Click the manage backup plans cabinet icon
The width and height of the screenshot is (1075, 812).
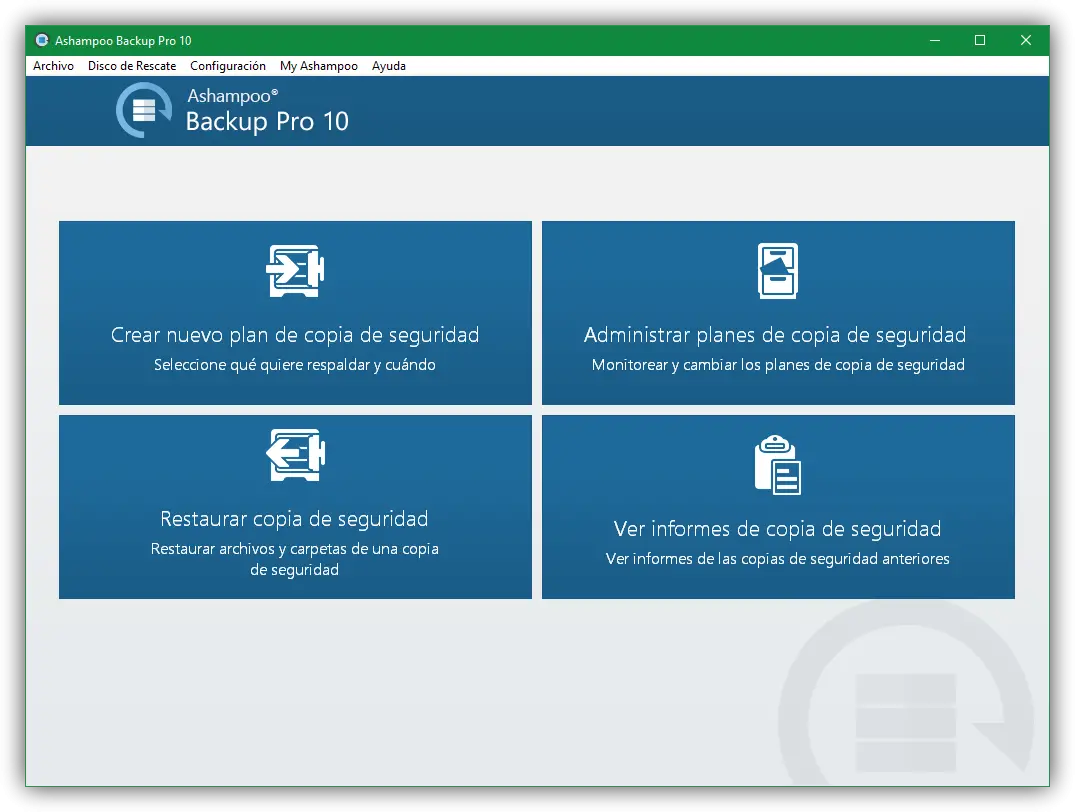(x=777, y=271)
